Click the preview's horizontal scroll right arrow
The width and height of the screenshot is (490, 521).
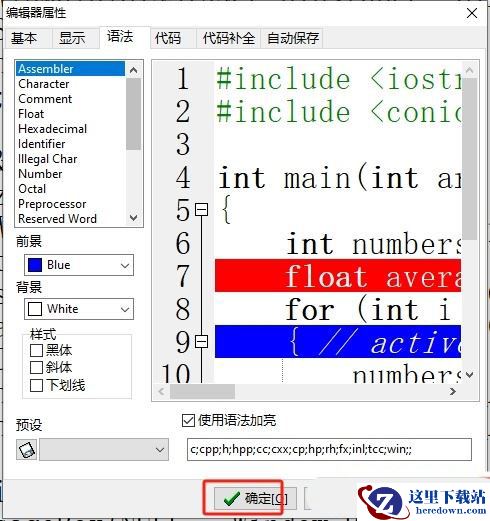pos(452,391)
